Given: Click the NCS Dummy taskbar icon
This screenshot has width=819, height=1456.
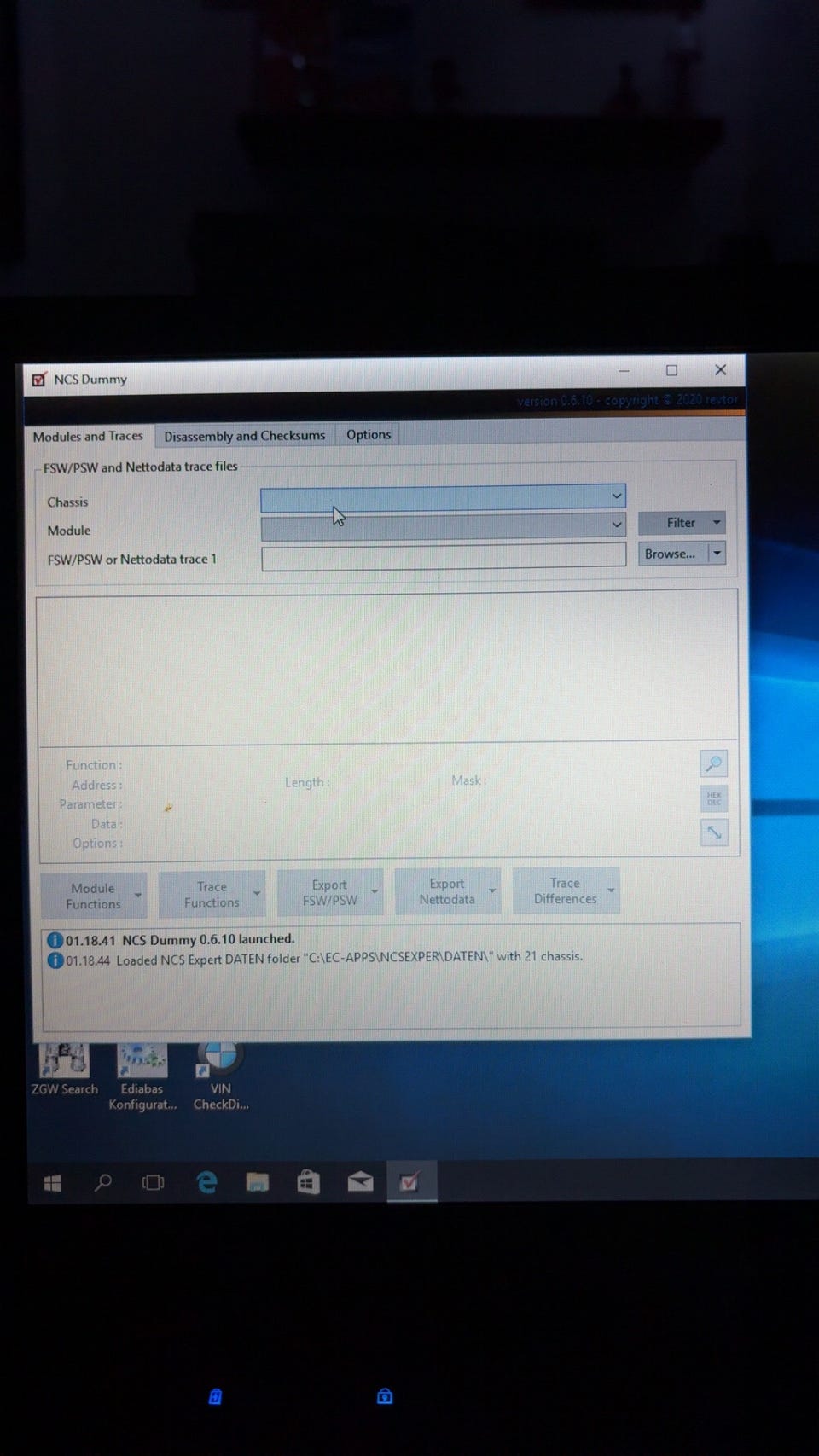Looking at the screenshot, I should [411, 1181].
